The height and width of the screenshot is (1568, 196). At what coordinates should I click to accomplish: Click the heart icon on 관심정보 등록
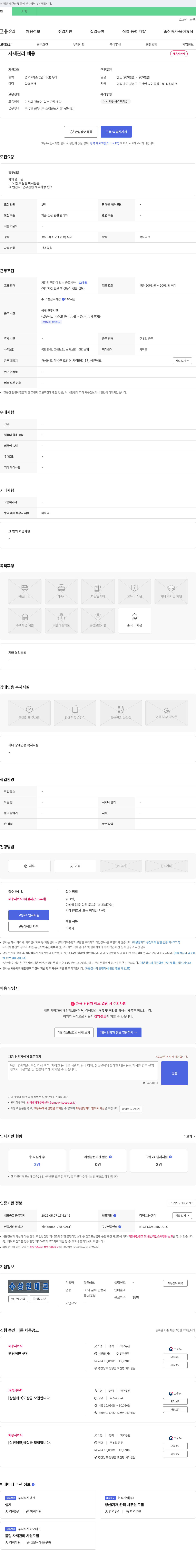click(71, 131)
